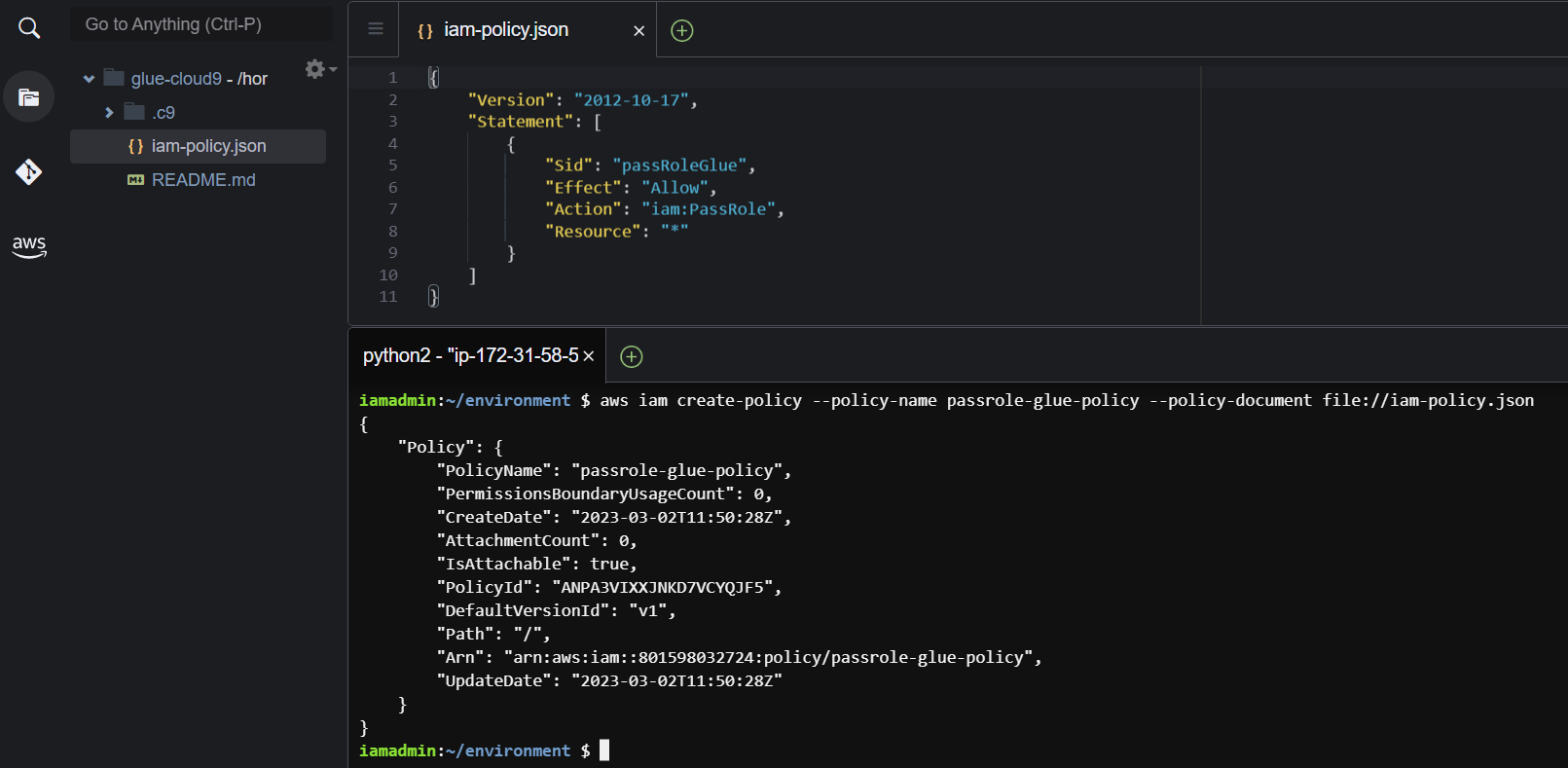Click the "CreateDate" output line
Screen dimensions: 1568x768
pos(614,517)
